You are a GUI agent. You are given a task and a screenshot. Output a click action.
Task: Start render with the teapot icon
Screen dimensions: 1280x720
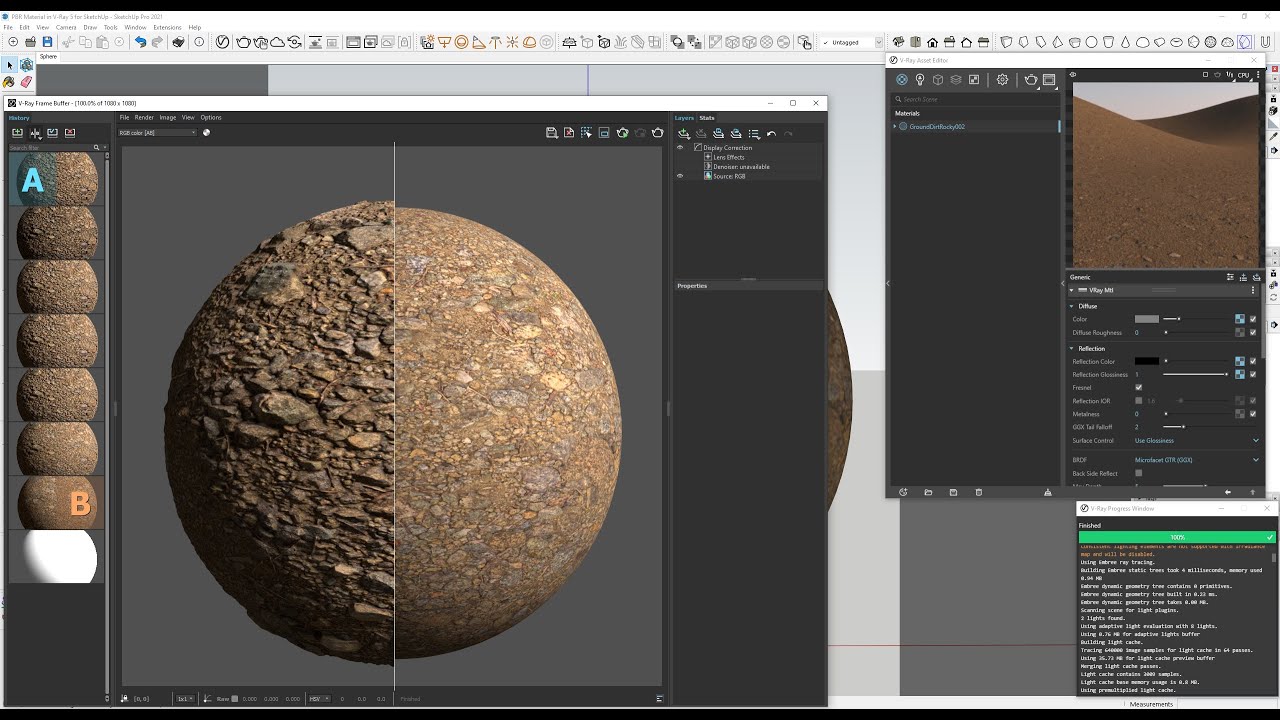[1031, 80]
